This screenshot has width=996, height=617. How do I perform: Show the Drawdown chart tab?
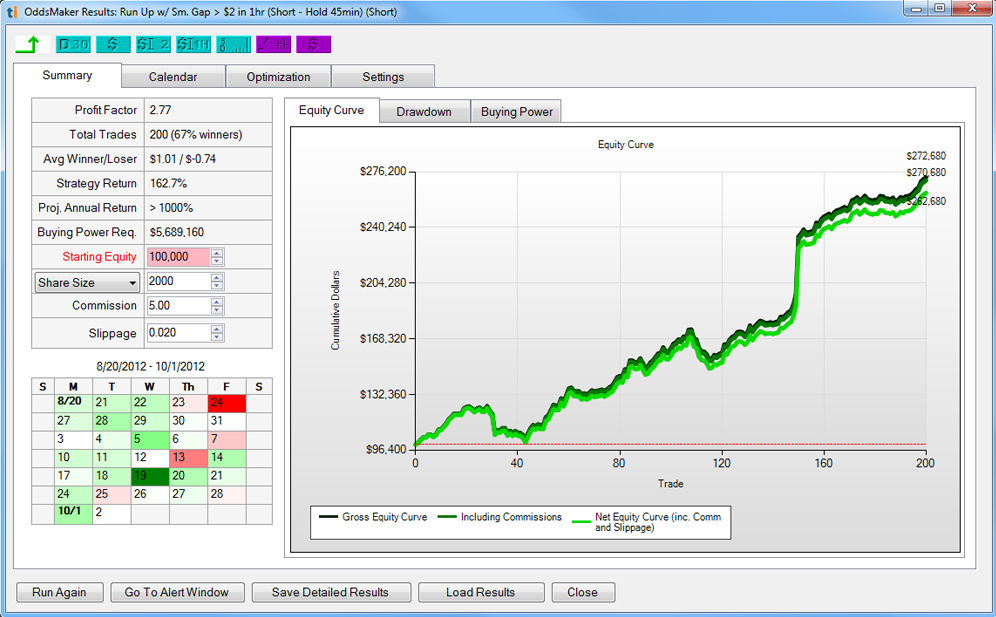pos(423,112)
